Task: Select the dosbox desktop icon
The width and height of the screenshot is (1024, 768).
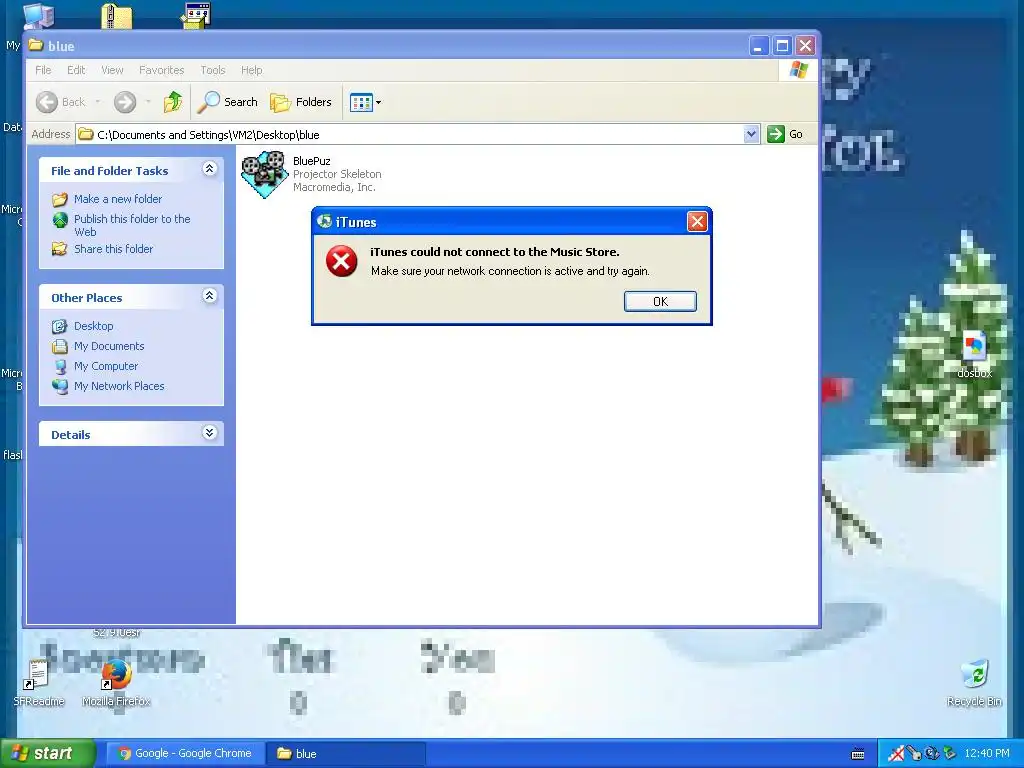Action: click(974, 353)
